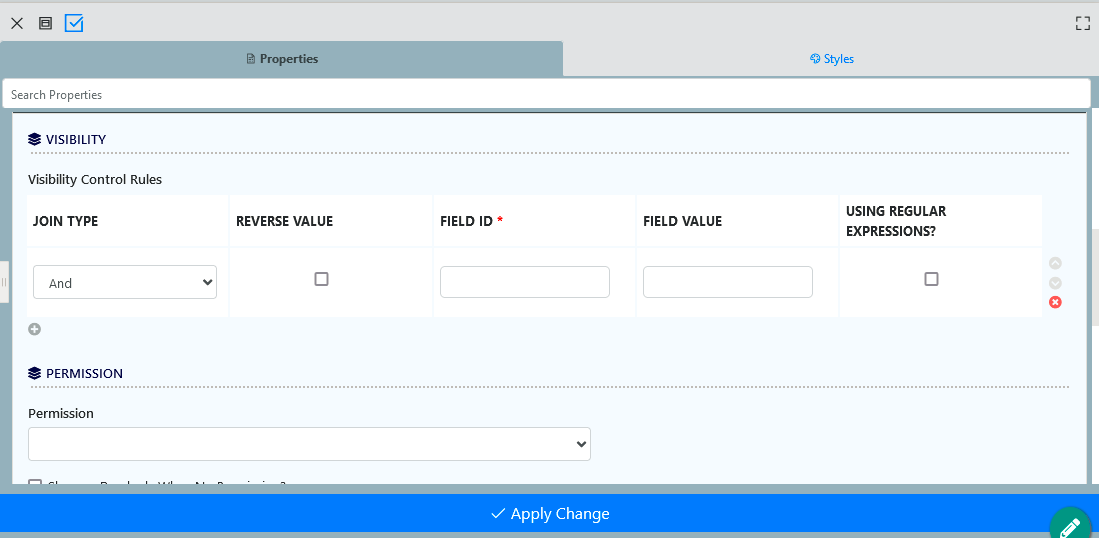The width and height of the screenshot is (1099, 538).
Task: Click the Apply Change button
Action: [x=550, y=513]
